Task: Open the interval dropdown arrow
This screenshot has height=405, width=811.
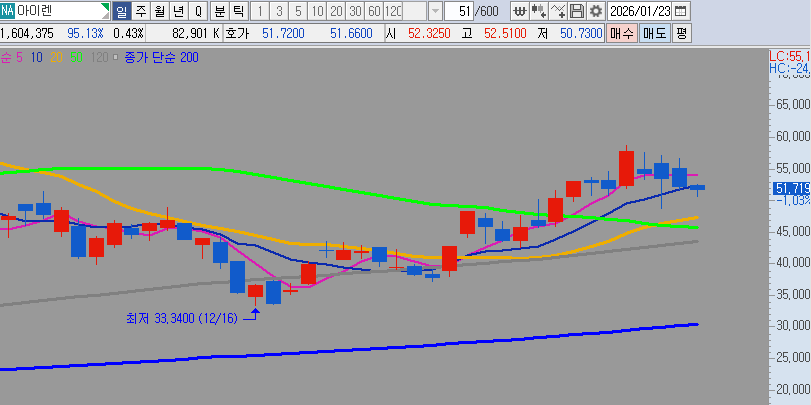Action: 435,10
